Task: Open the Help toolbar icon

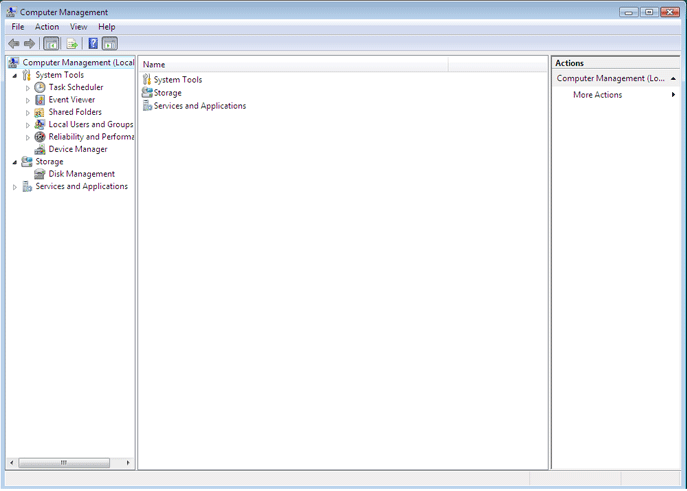Action: (93, 43)
